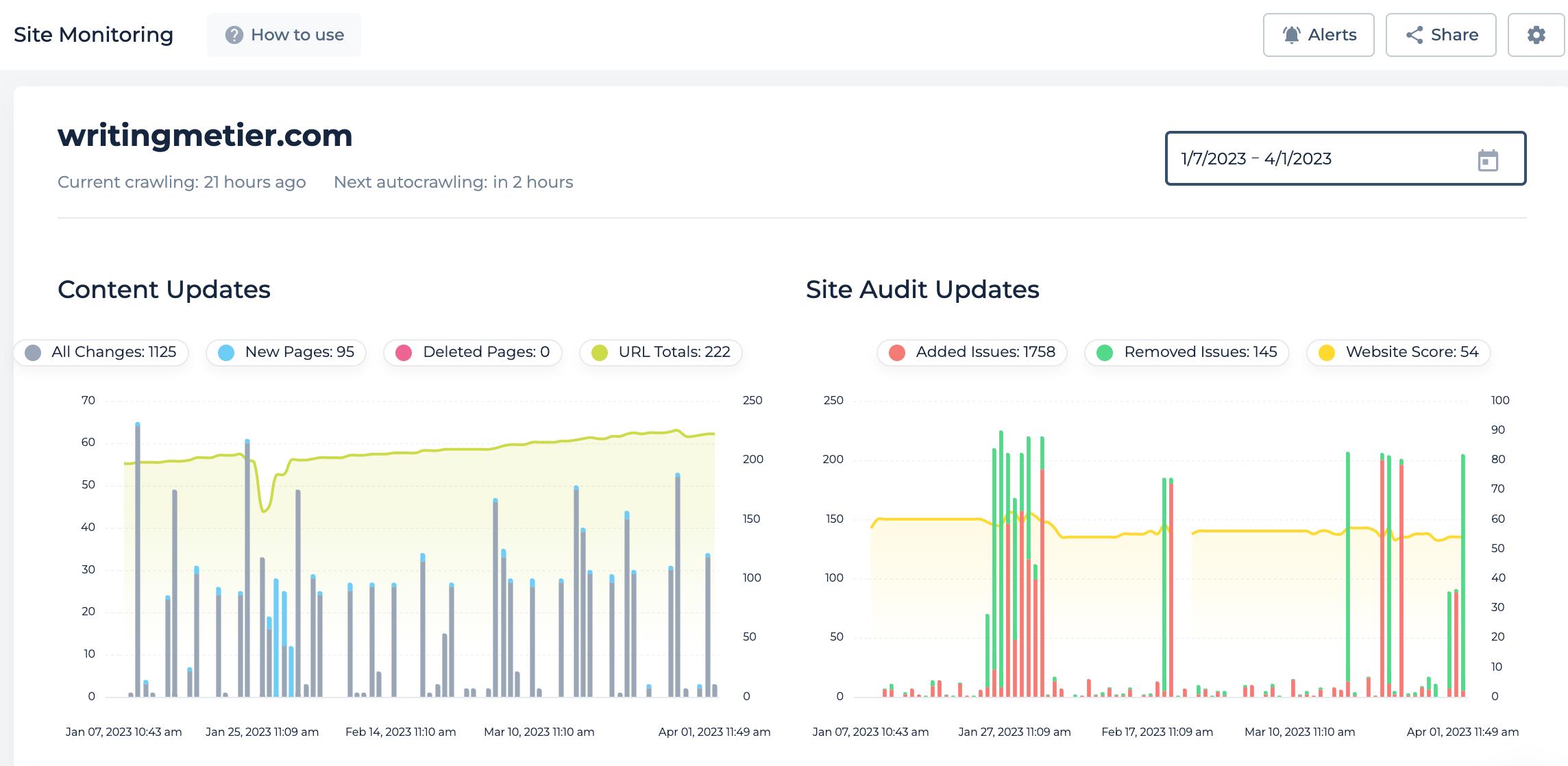Toggle the Deleted Pages: 0 legend
The height and width of the screenshot is (766, 1568).
tap(473, 352)
